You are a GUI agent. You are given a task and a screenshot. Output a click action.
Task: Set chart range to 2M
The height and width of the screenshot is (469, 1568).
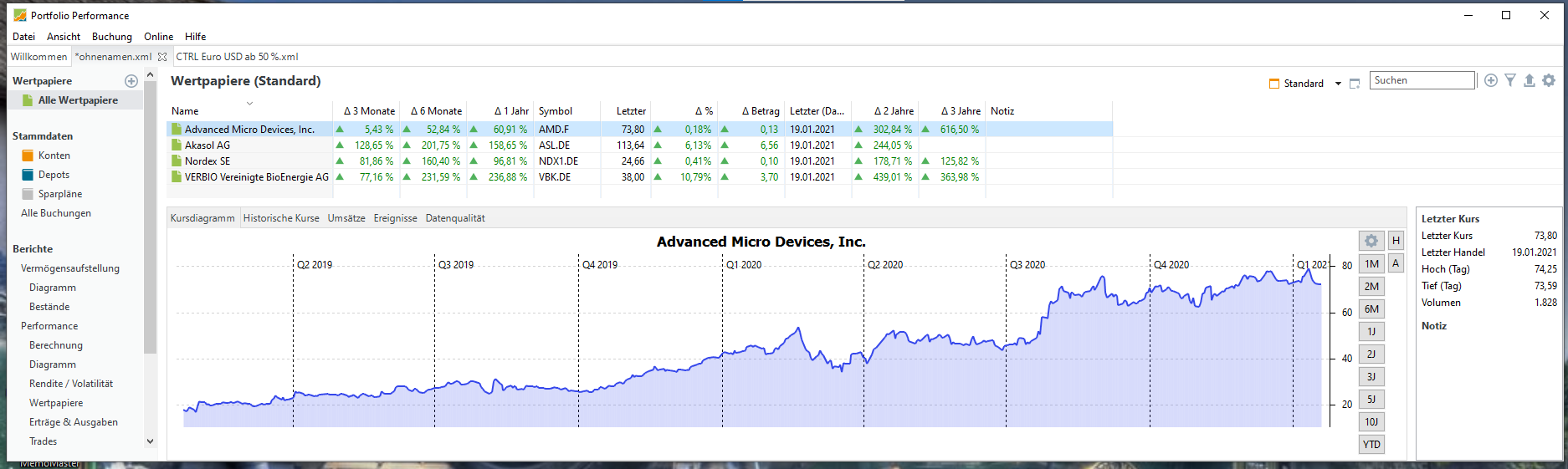(x=1371, y=286)
